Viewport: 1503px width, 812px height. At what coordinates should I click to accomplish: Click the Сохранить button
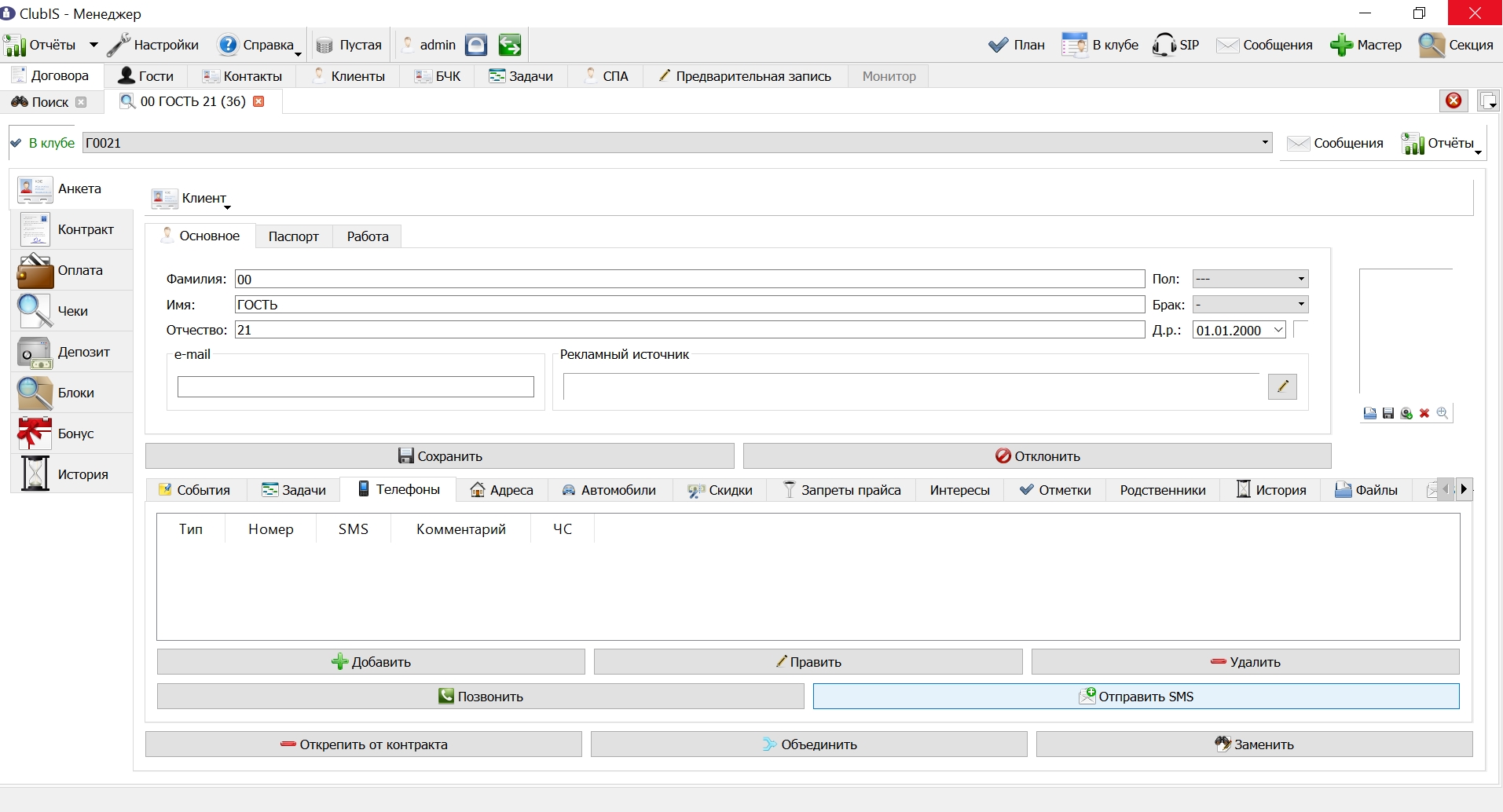[x=440, y=456]
